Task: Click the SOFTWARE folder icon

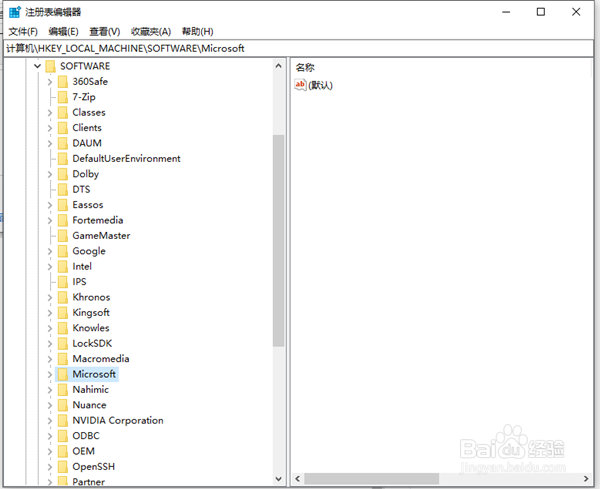Action: [51, 66]
